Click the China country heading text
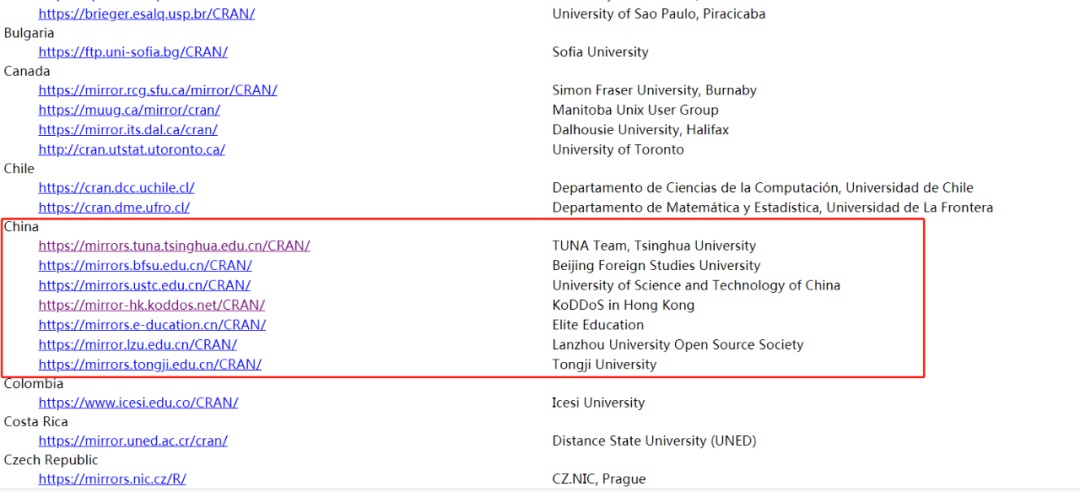 (21, 226)
